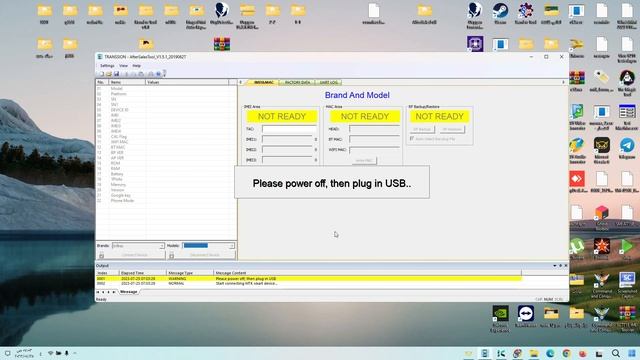Close the Output panel
The image size is (640, 360).
tap(566, 266)
